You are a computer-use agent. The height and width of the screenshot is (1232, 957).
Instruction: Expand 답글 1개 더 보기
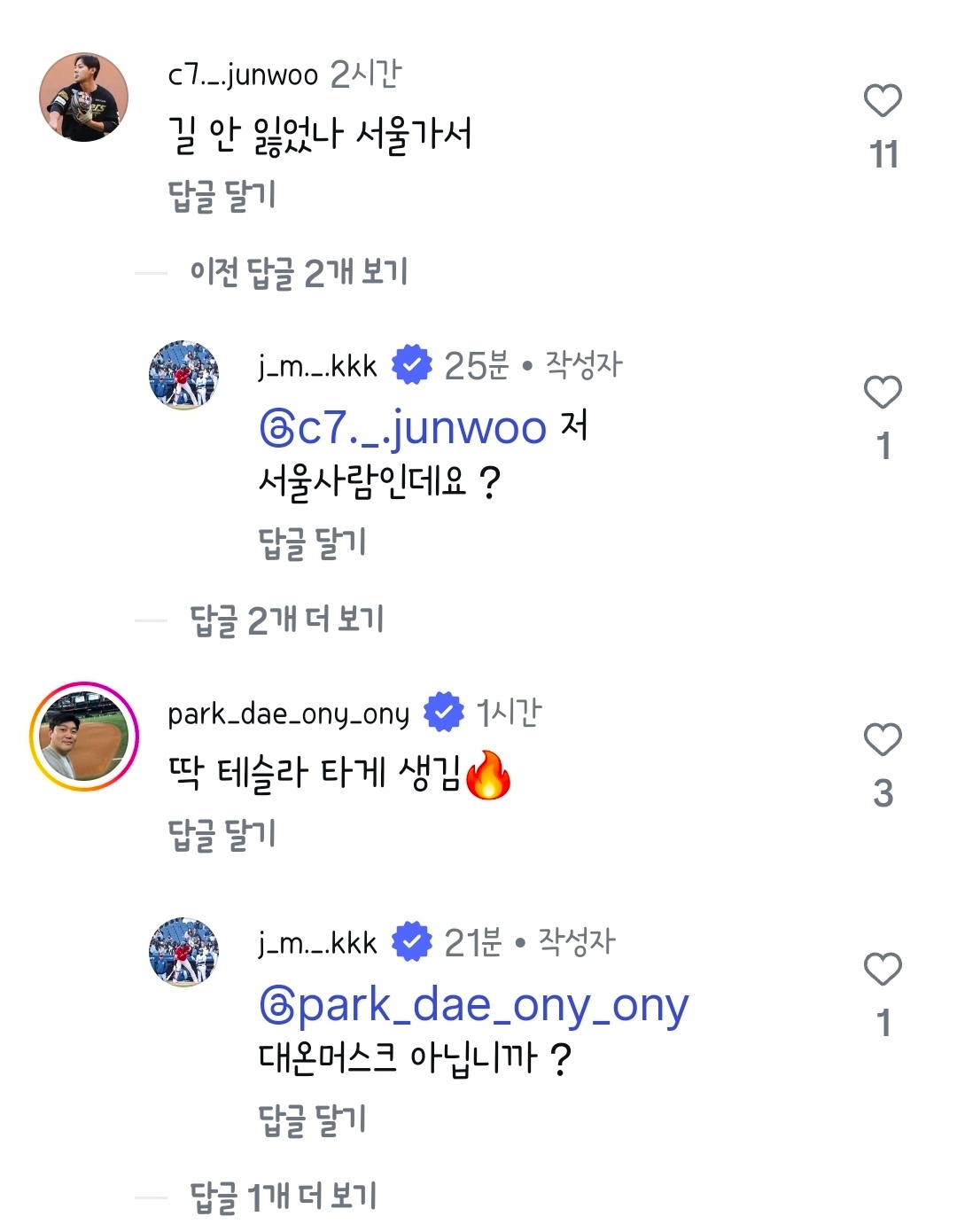pyautogui.click(x=284, y=1197)
